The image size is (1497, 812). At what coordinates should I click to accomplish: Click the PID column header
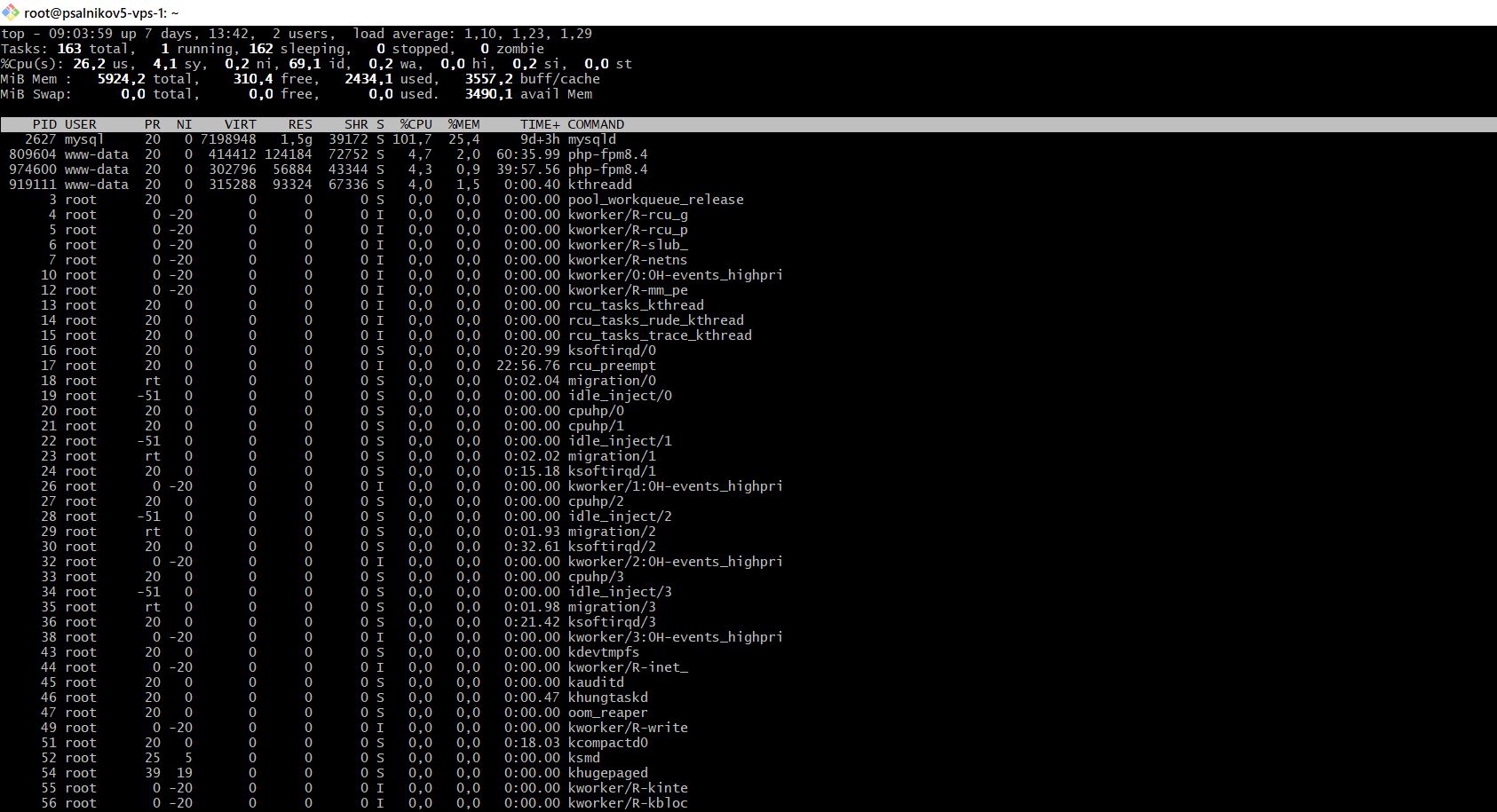(44, 124)
